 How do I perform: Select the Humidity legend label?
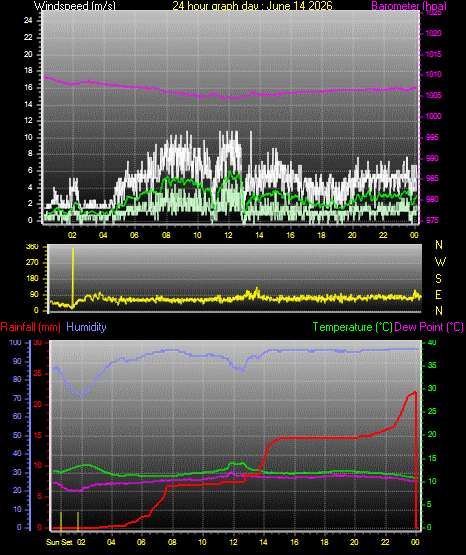point(86,327)
